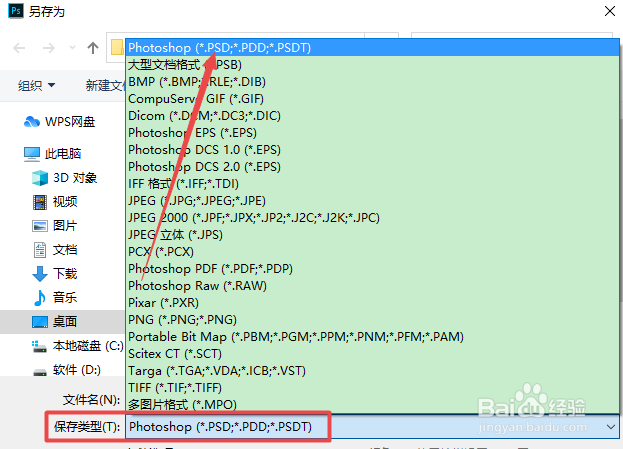This screenshot has height=449, width=623.
Task: Close the 另存为 dialog
Action: click(x=610, y=11)
